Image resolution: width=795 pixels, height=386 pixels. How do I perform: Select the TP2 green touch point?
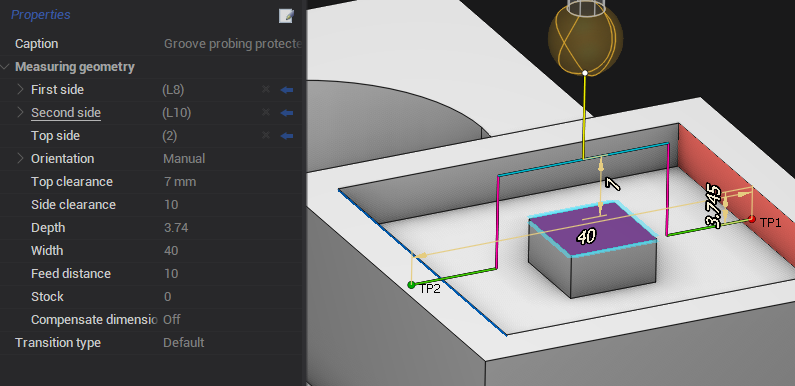pos(411,285)
